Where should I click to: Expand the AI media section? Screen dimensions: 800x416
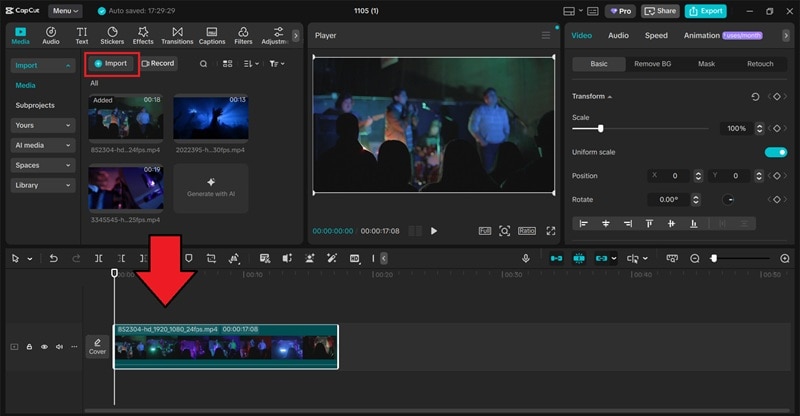tap(43, 145)
